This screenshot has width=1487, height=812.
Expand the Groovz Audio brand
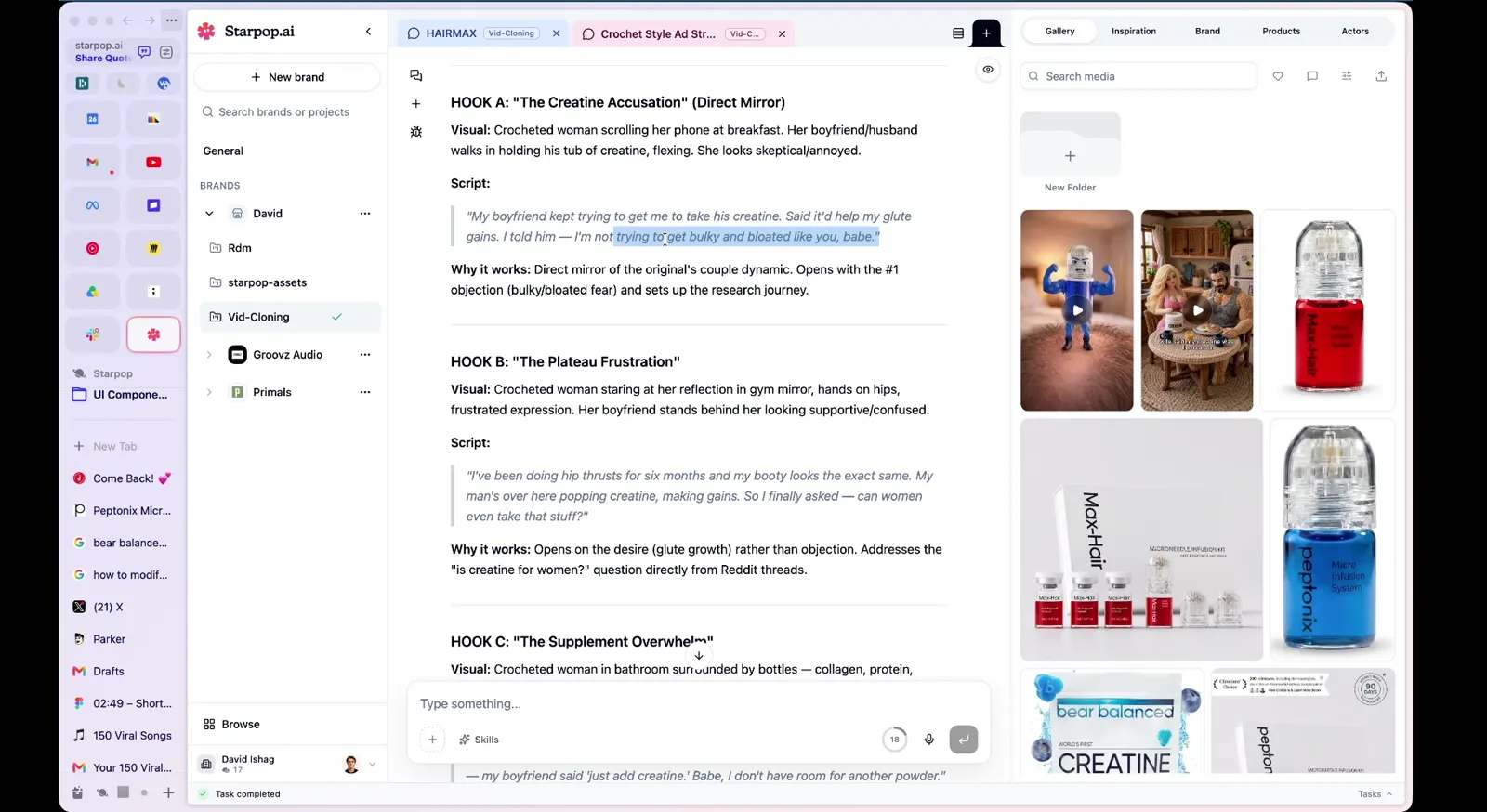[x=209, y=355]
